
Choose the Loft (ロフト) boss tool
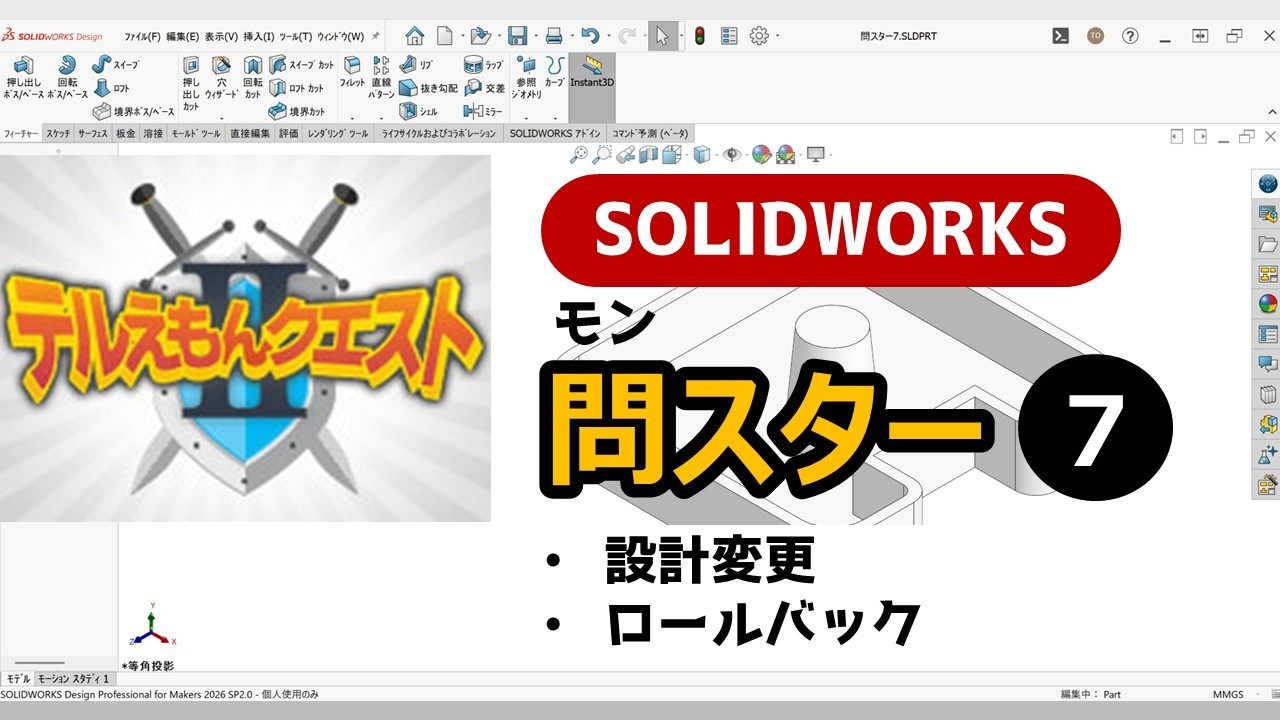112,88
